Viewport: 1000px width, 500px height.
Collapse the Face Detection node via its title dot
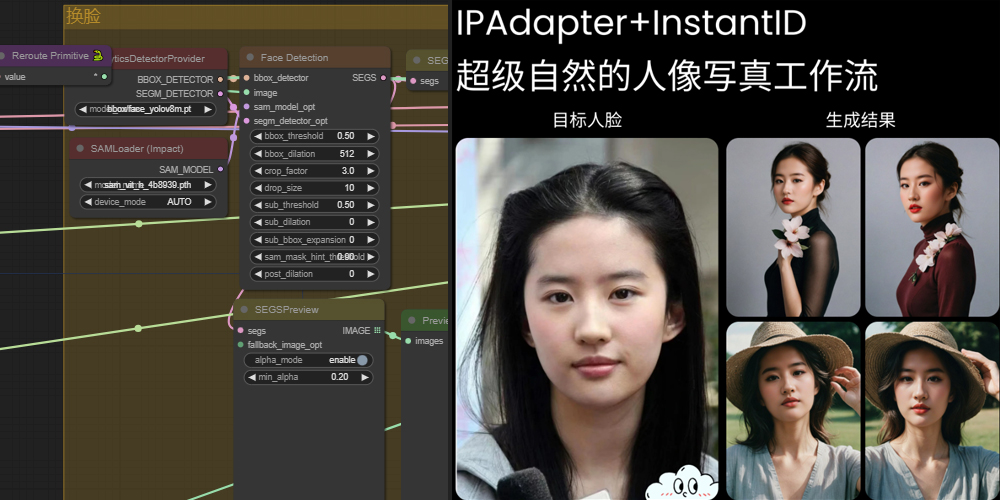(250, 57)
